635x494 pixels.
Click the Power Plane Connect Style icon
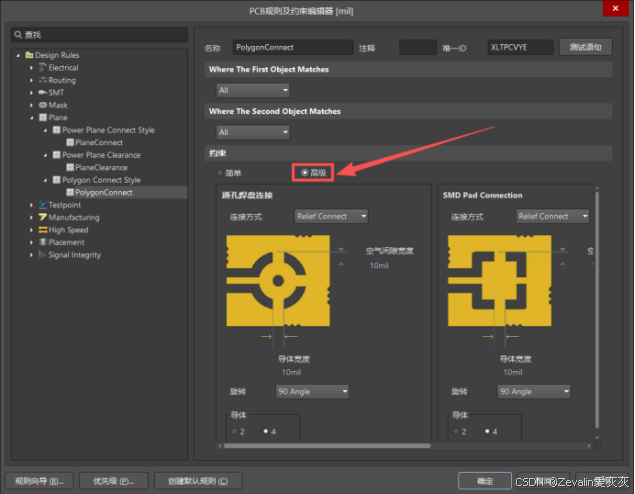click(57, 130)
